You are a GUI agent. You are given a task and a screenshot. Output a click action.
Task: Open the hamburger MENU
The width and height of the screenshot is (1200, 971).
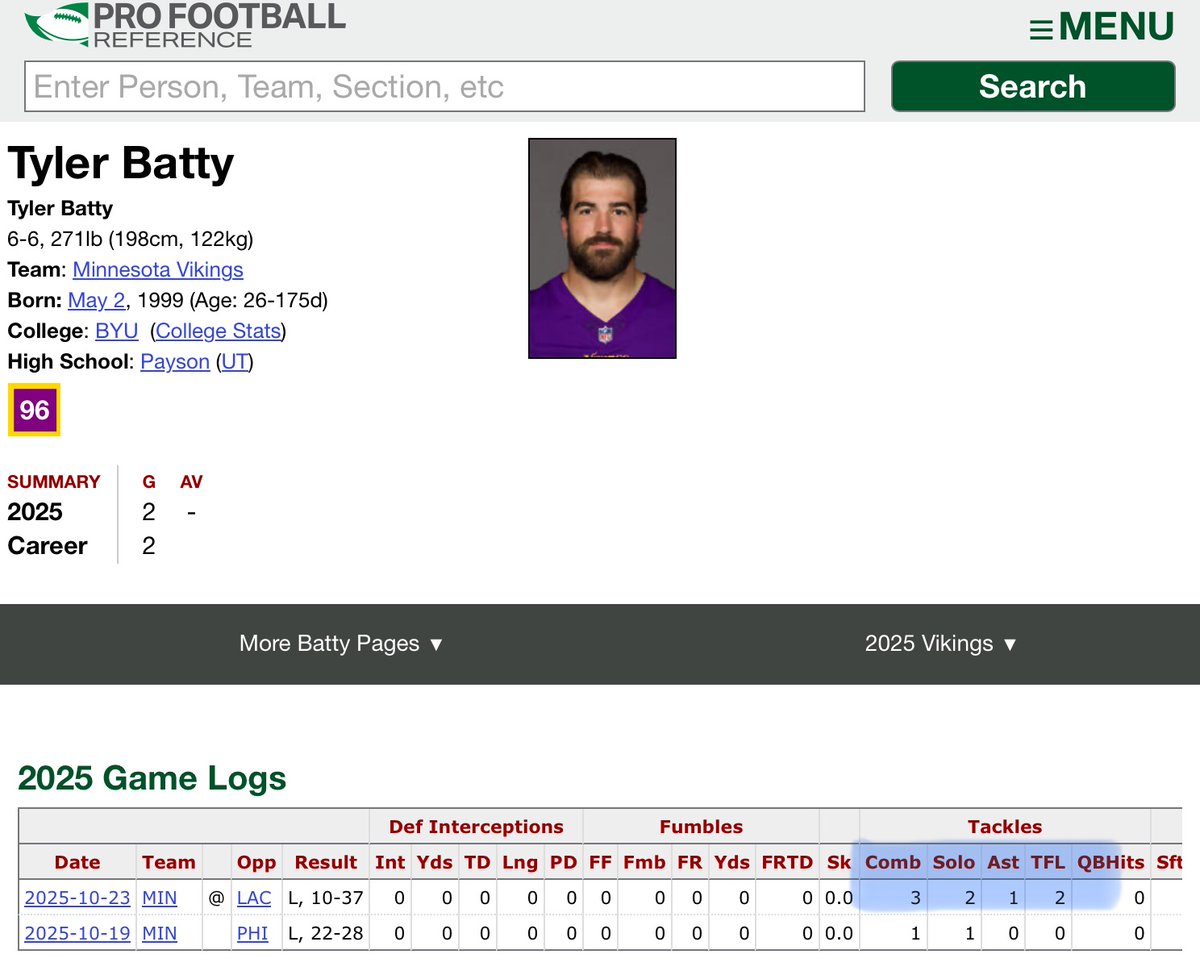pyautogui.click(x=1101, y=27)
